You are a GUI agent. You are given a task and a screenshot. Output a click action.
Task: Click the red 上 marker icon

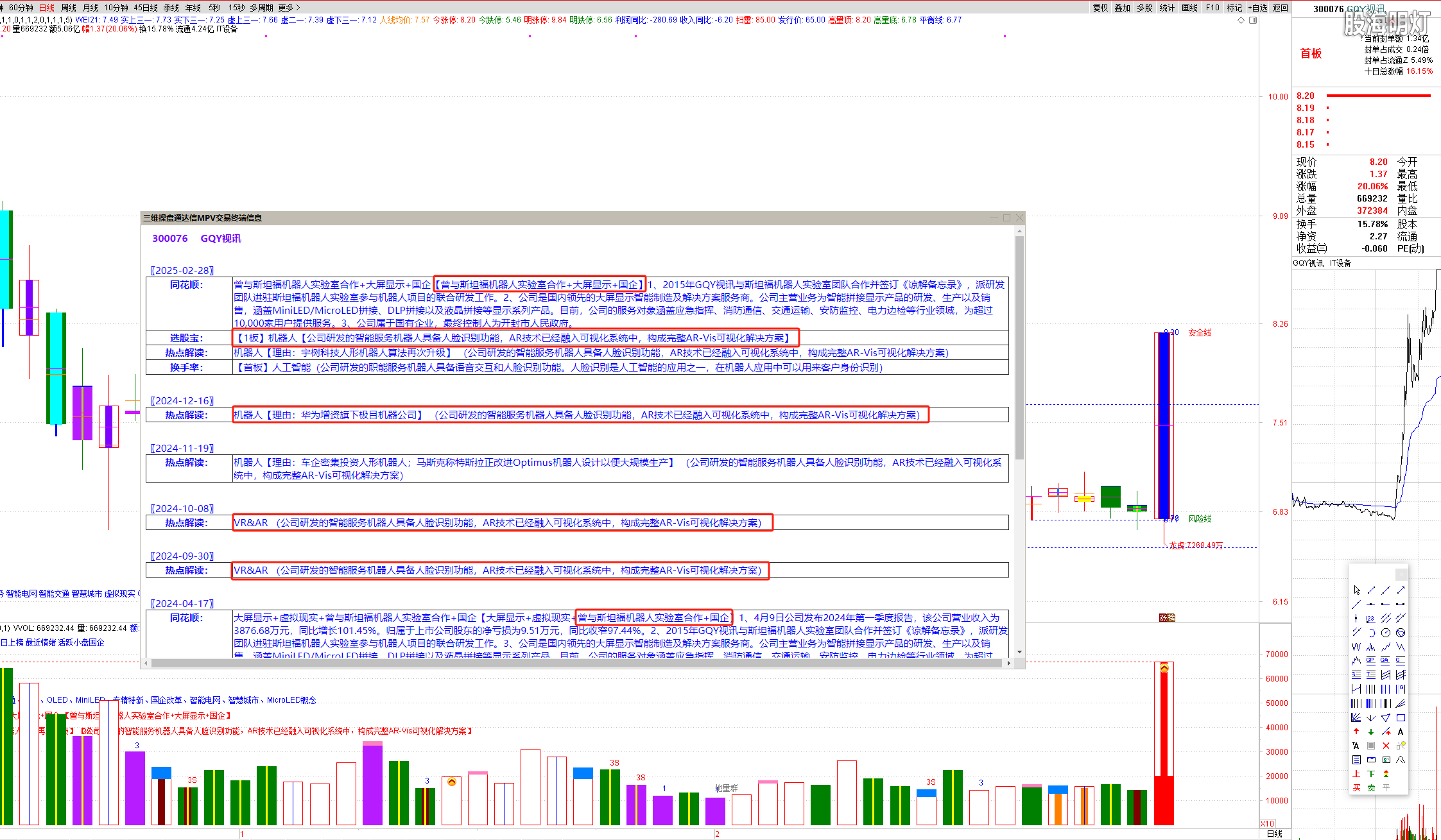pos(1356,774)
